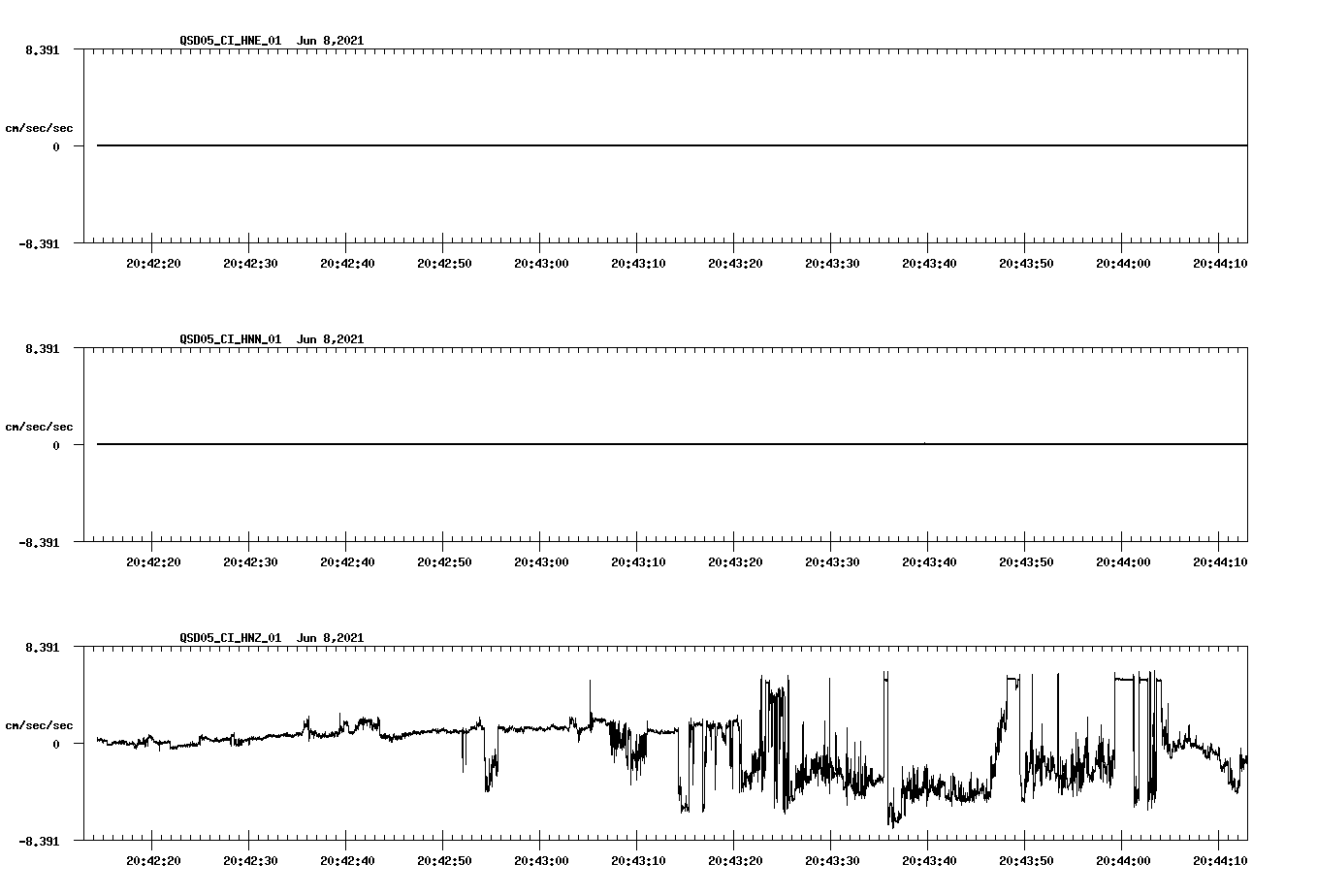
Task: Click 20:42:40 on the HNZ chart axis
Action: click(347, 861)
